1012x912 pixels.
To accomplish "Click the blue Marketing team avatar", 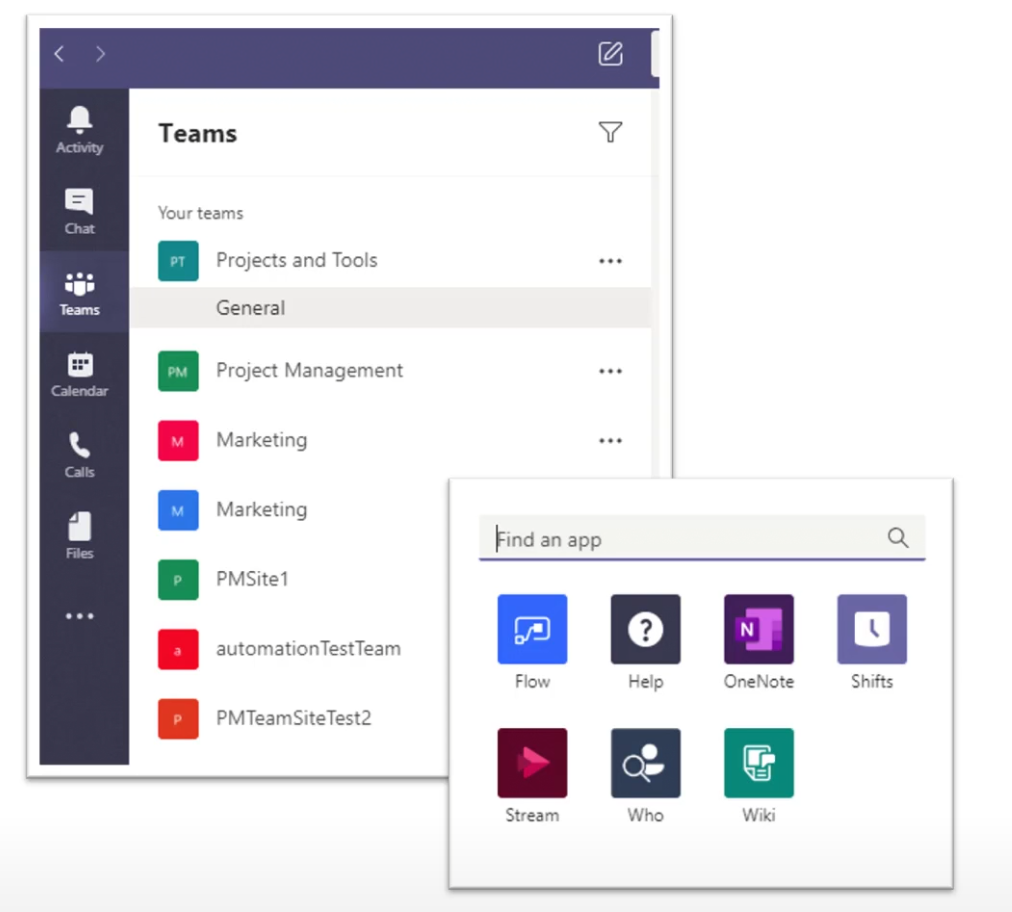I will 178,511.
